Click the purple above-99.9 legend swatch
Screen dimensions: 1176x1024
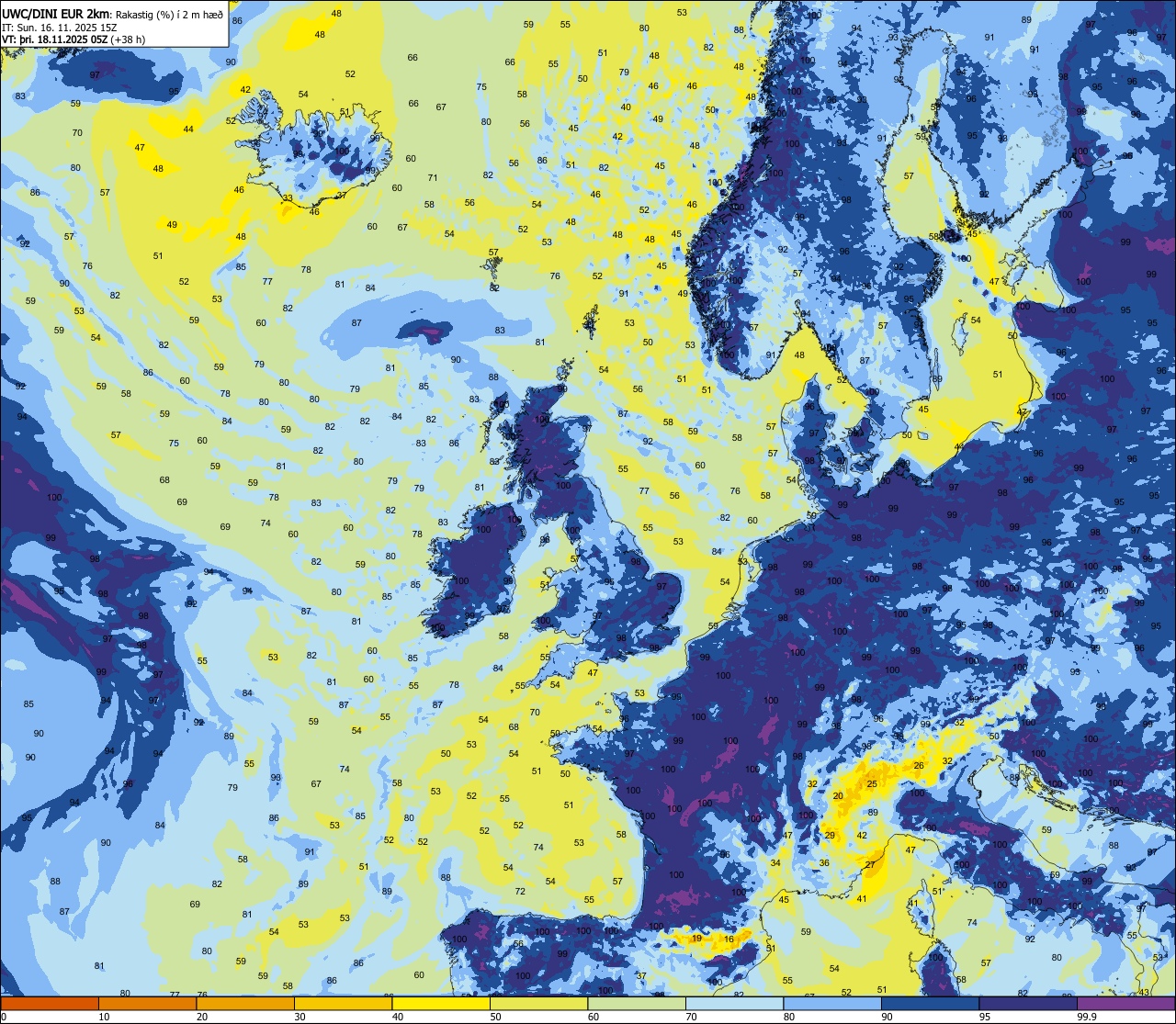(1125, 1004)
